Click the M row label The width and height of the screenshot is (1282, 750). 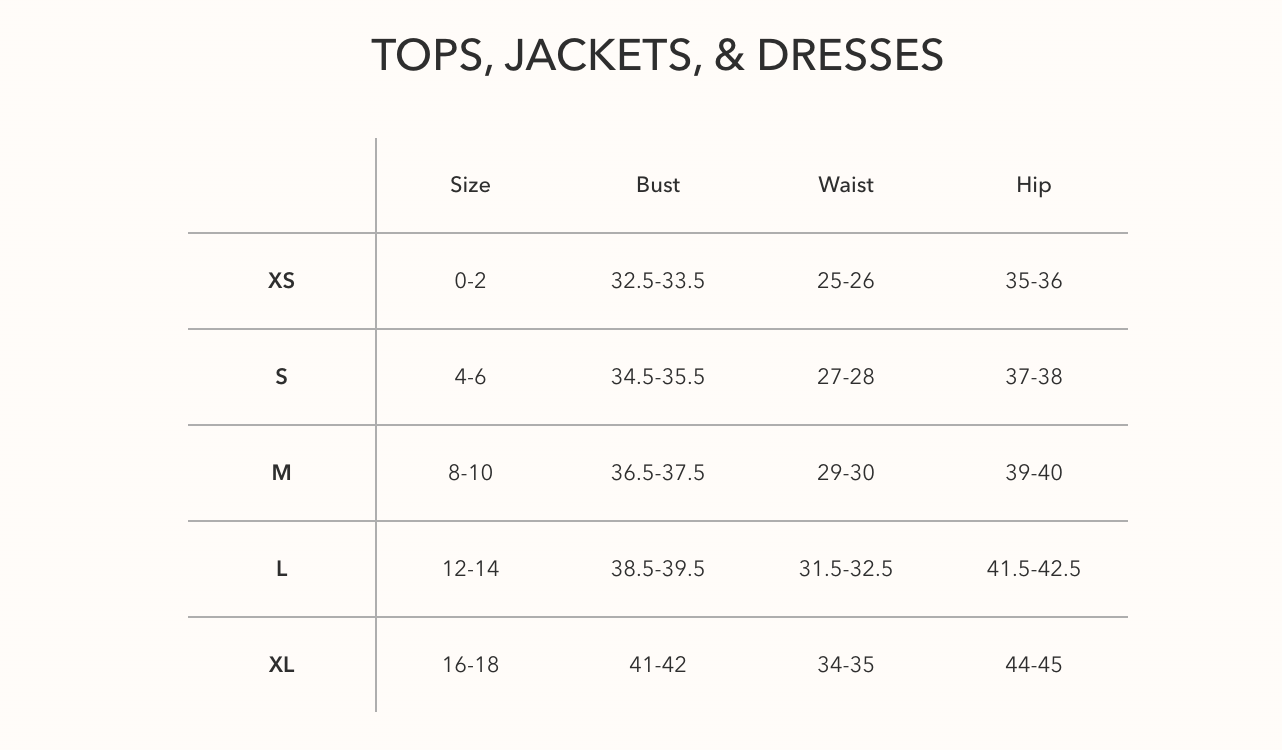point(282,473)
